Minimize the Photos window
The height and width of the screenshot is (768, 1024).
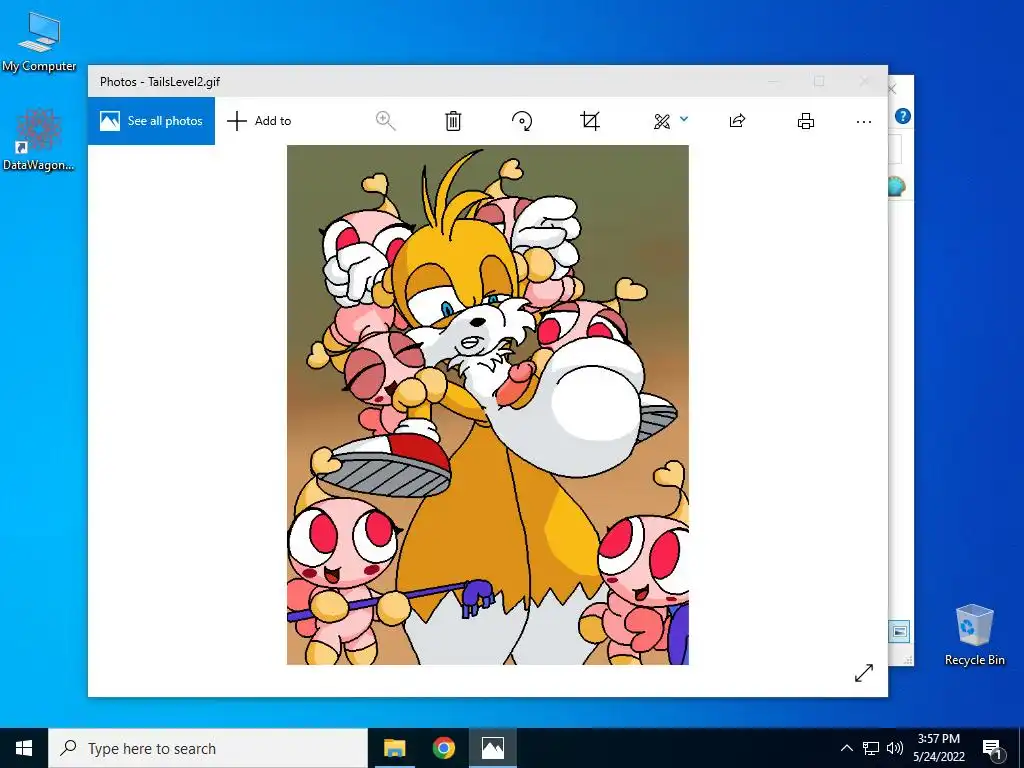tap(775, 81)
